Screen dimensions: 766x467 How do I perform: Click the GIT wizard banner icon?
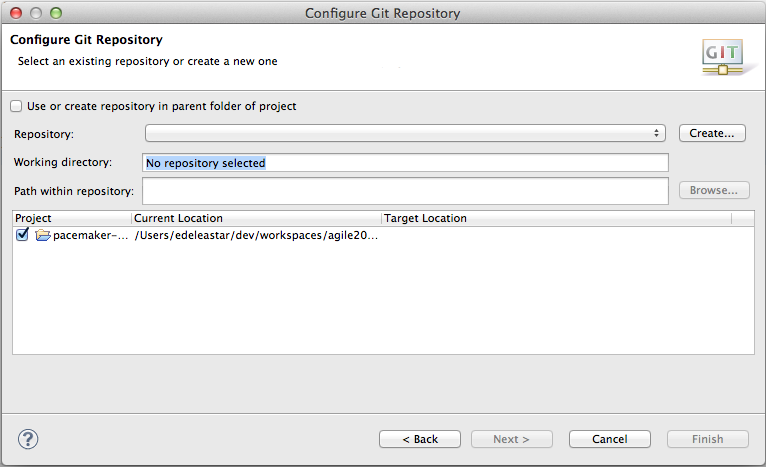(x=723, y=57)
